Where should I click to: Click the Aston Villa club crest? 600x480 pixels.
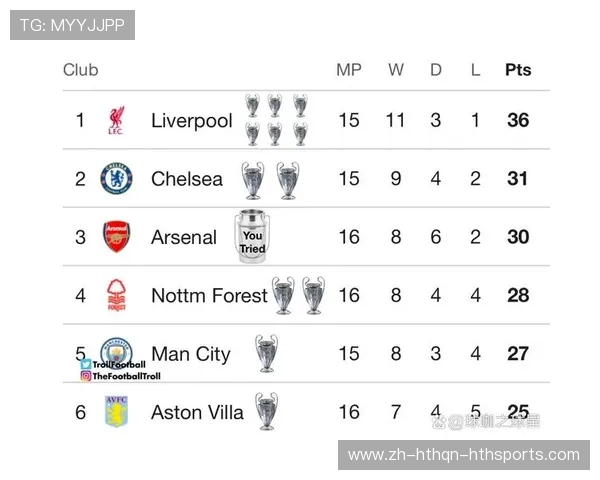click(116, 411)
